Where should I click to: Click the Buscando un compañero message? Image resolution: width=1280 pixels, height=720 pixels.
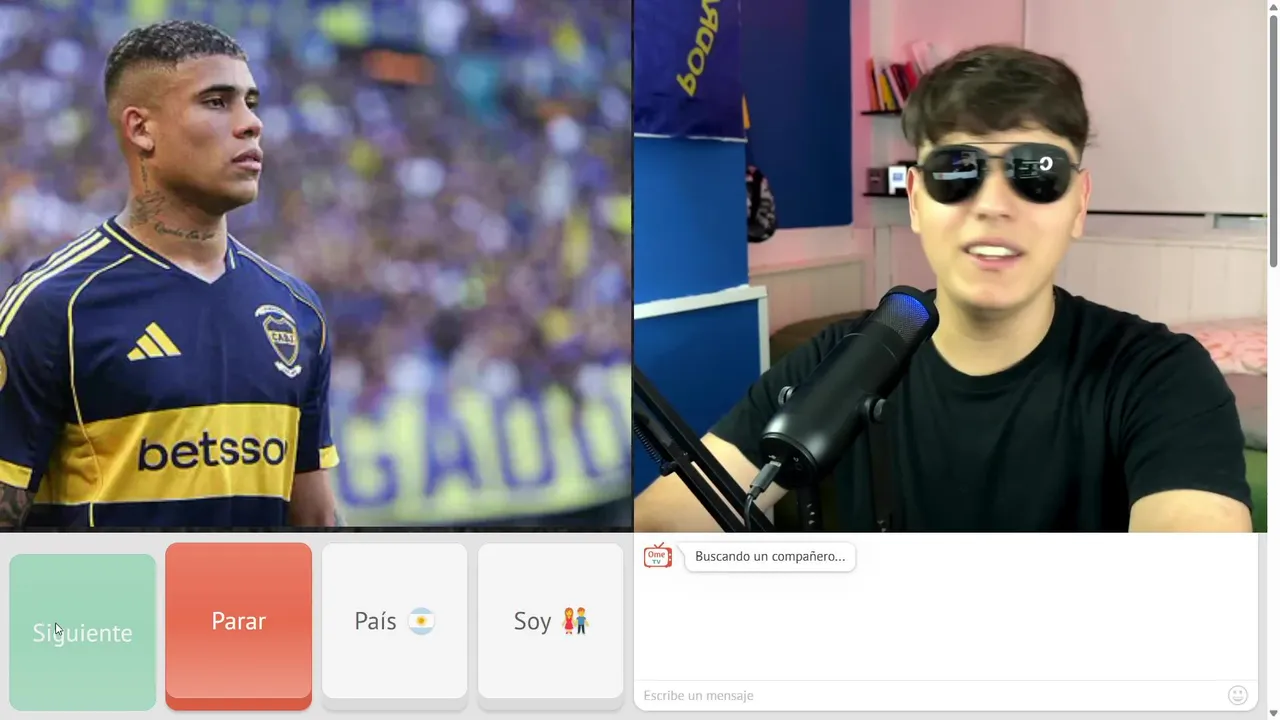[x=770, y=556]
